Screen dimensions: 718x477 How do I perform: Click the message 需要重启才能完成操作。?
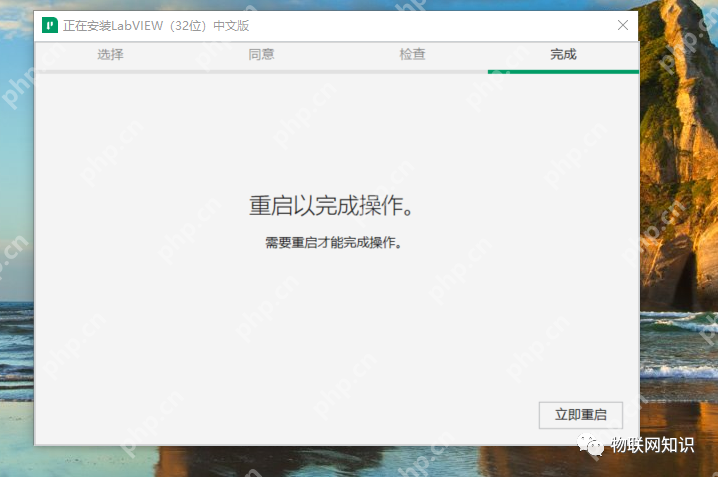coord(334,243)
